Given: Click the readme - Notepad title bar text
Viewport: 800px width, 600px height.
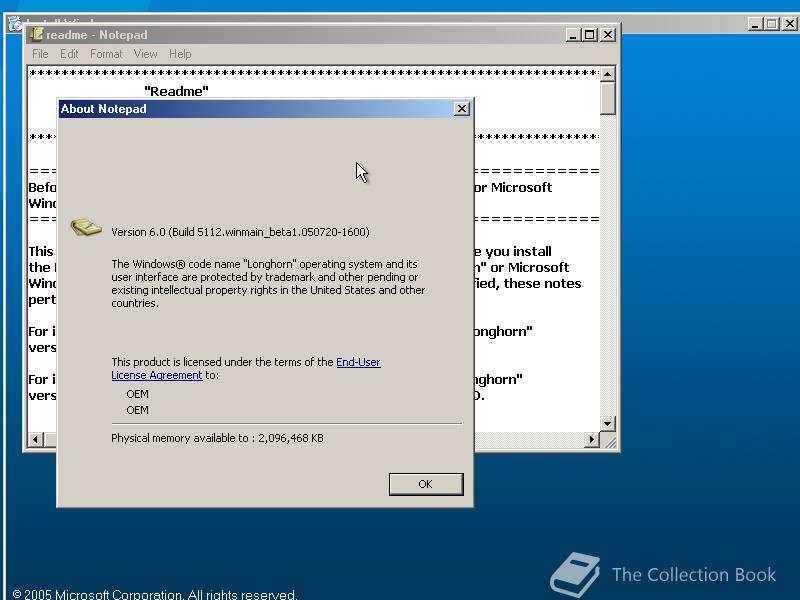Looking at the screenshot, I should (x=97, y=35).
